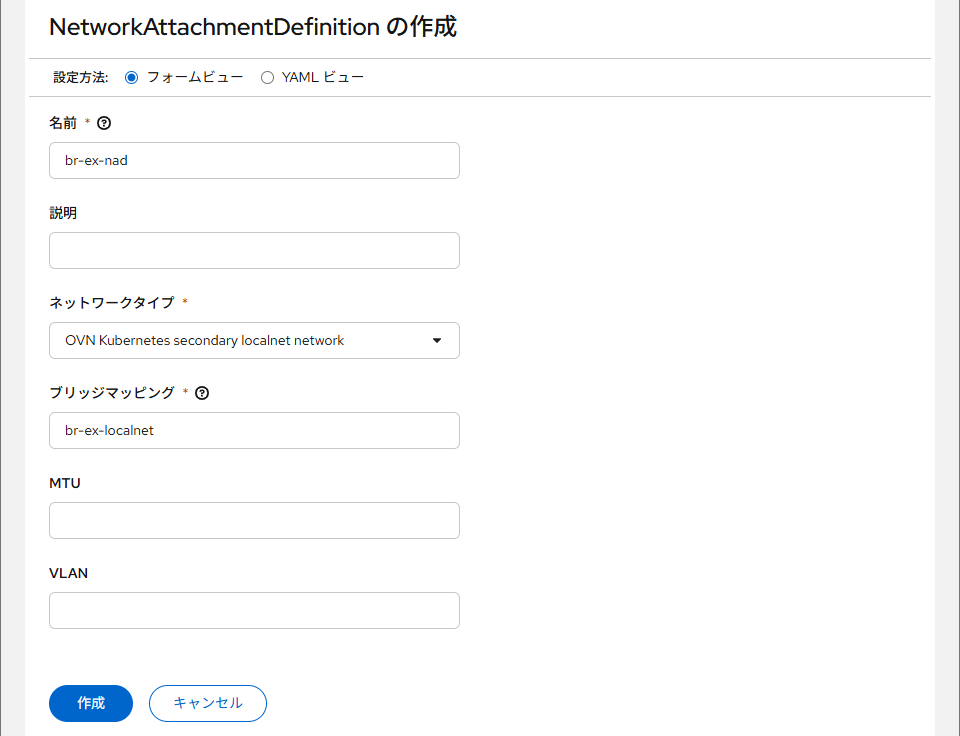This screenshot has width=960, height=736.
Task: Click the フォームビュー label text
Action: tap(194, 77)
